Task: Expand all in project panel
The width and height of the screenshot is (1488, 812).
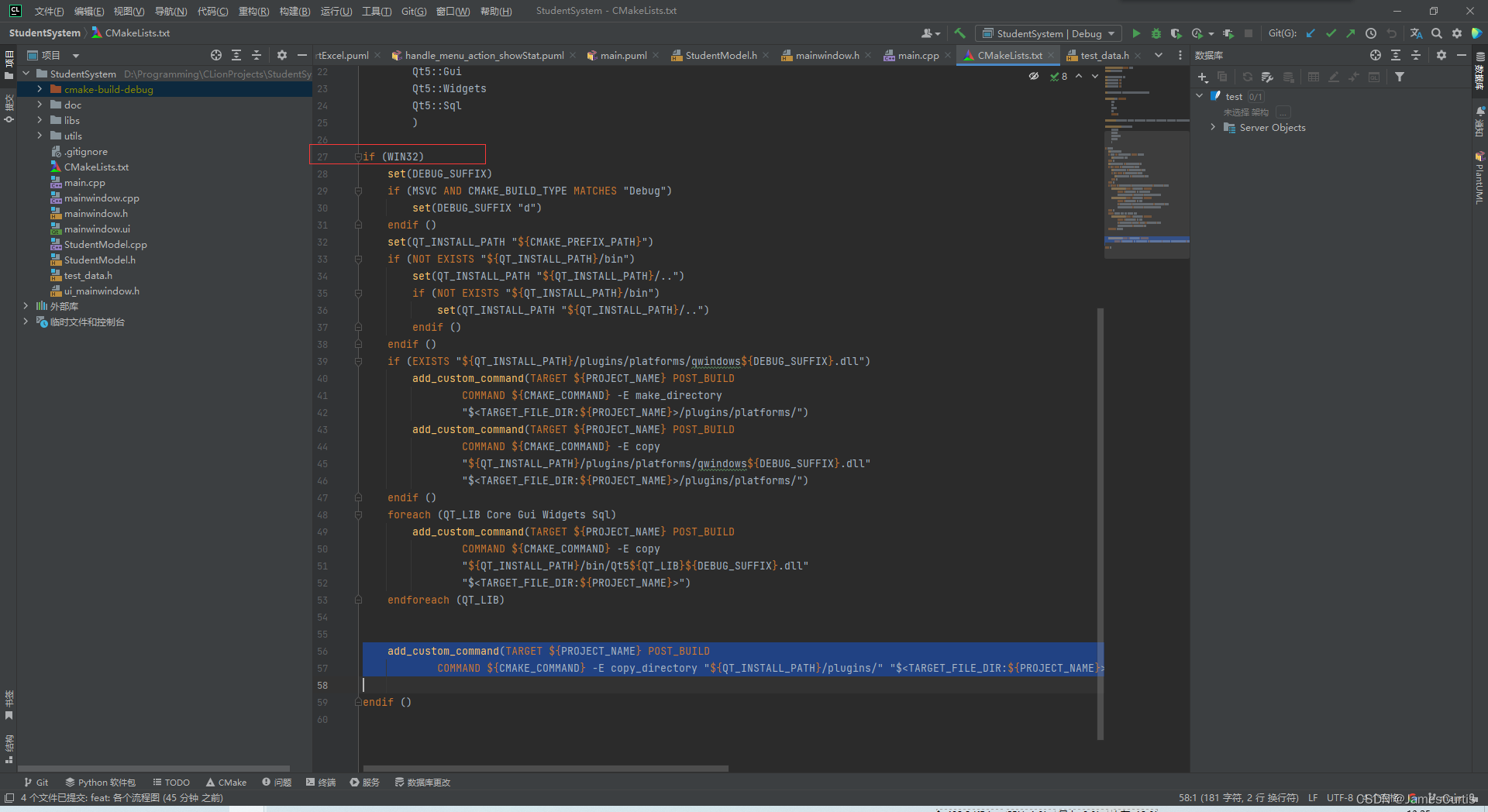Action: point(236,55)
